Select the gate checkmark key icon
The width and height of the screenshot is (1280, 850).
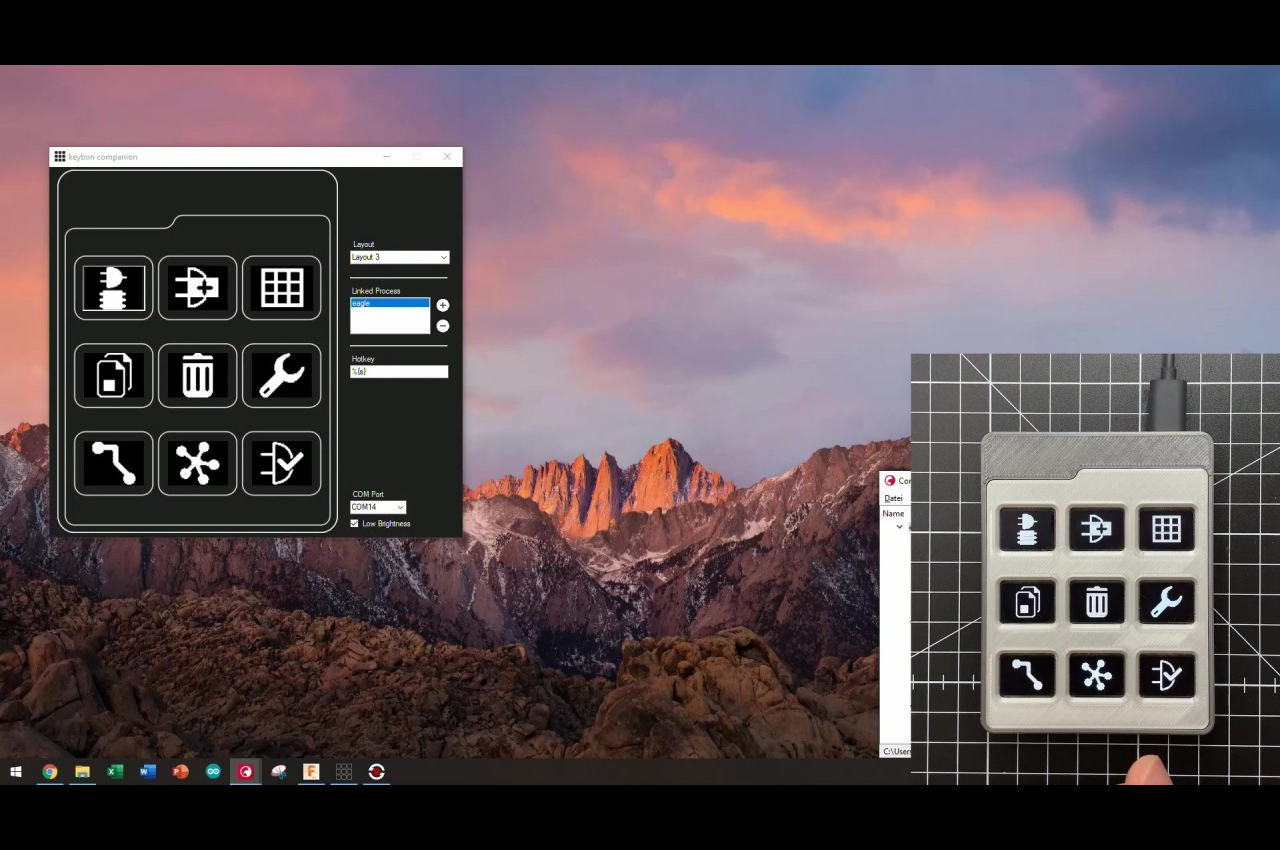click(x=281, y=464)
